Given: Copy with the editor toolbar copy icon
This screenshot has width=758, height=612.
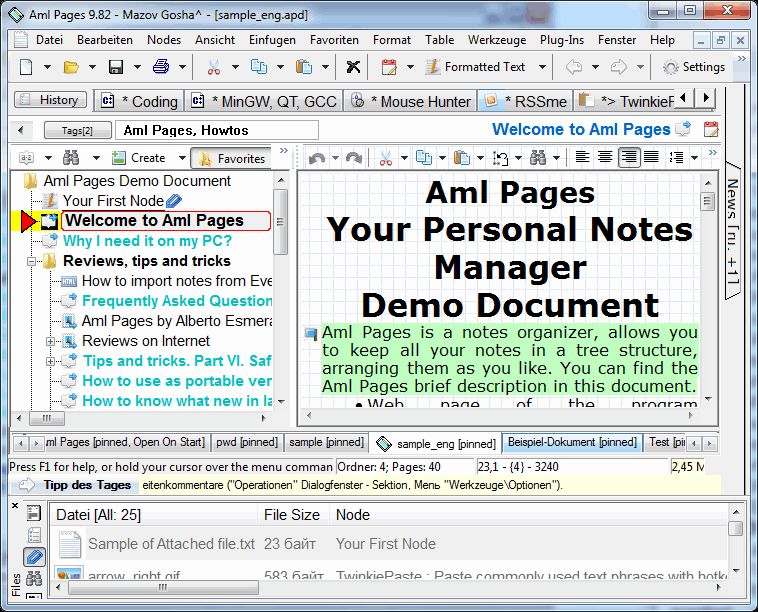Looking at the screenshot, I should (424, 158).
